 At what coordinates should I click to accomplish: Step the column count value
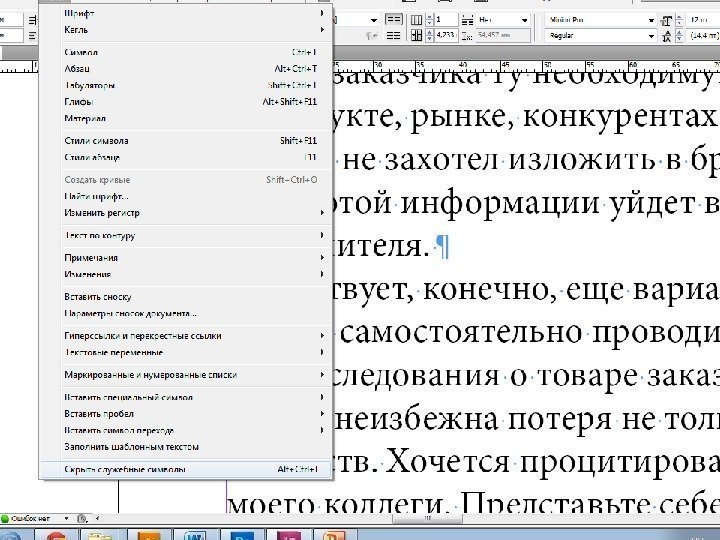(x=430, y=20)
